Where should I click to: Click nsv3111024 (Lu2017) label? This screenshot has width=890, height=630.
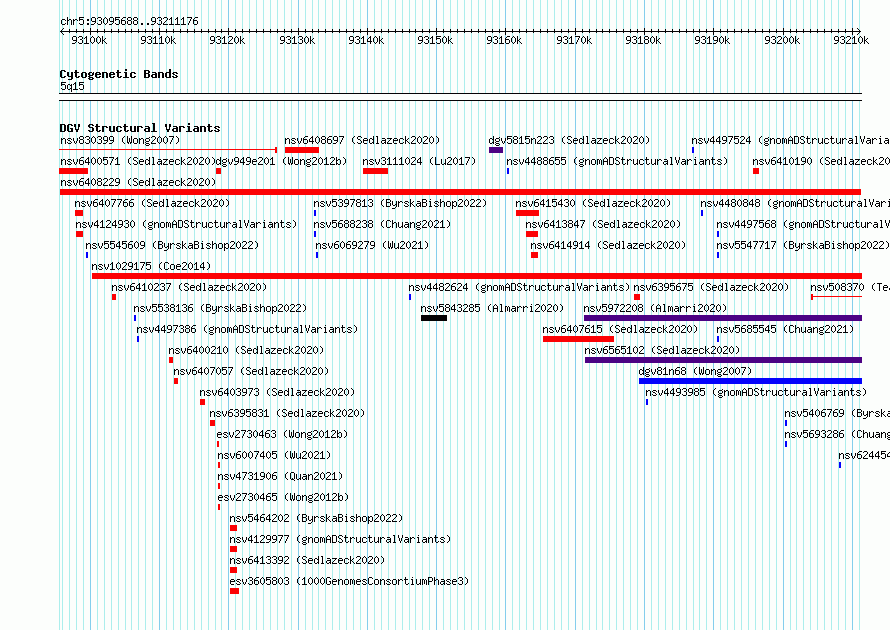419,161
